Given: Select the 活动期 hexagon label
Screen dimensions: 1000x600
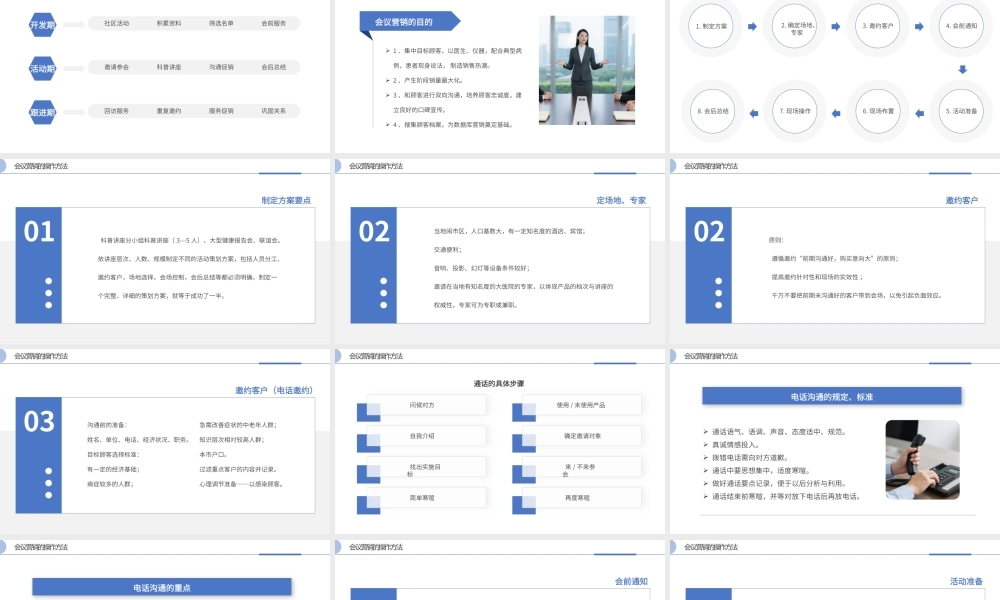Looking at the screenshot, I should click(43, 68).
